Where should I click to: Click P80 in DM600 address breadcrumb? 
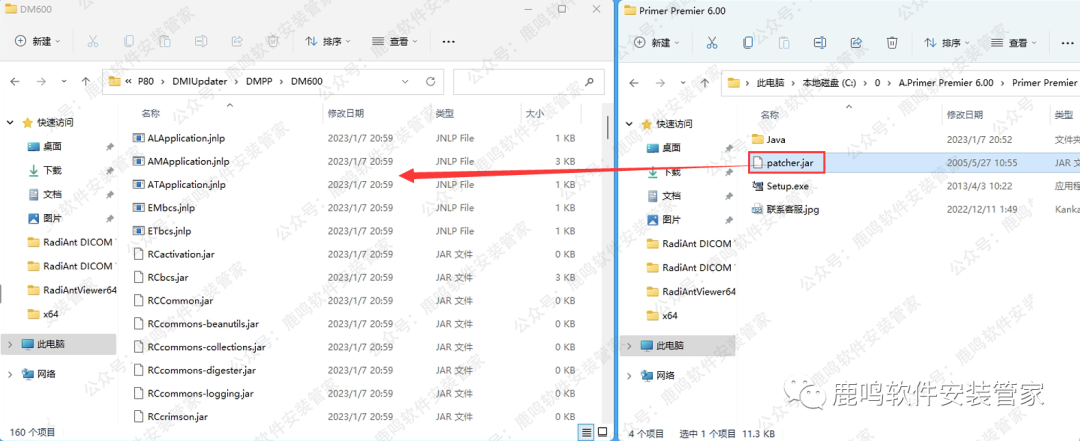coord(145,81)
